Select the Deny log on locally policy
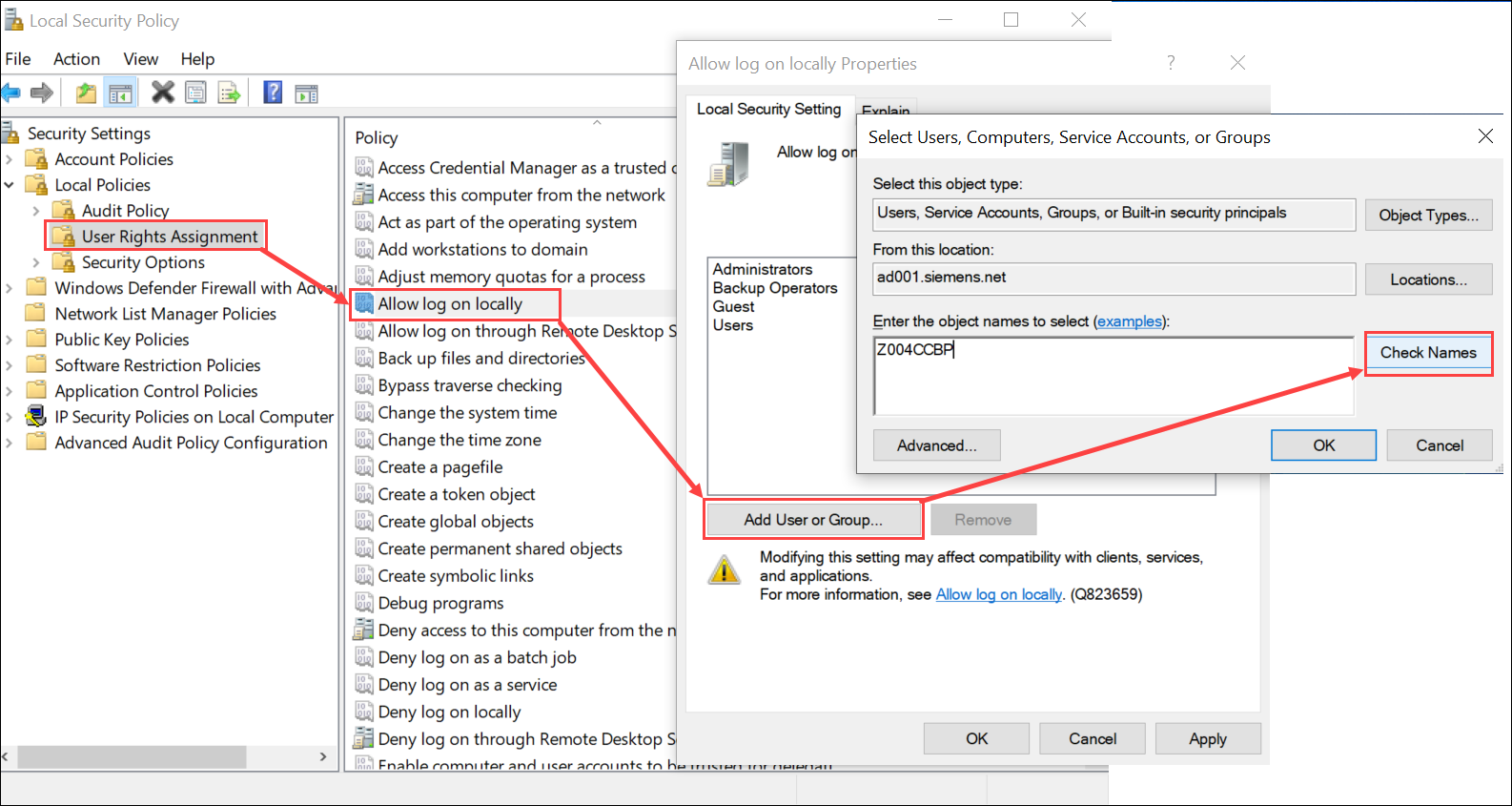The width and height of the screenshot is (1512, 806). [x=449, y=713]
